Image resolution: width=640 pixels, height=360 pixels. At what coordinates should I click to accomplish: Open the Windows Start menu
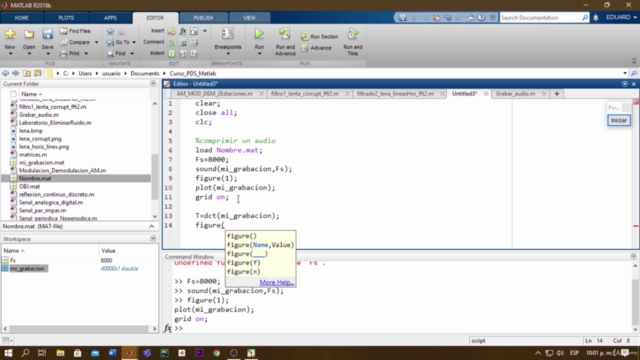click(8, 353)
